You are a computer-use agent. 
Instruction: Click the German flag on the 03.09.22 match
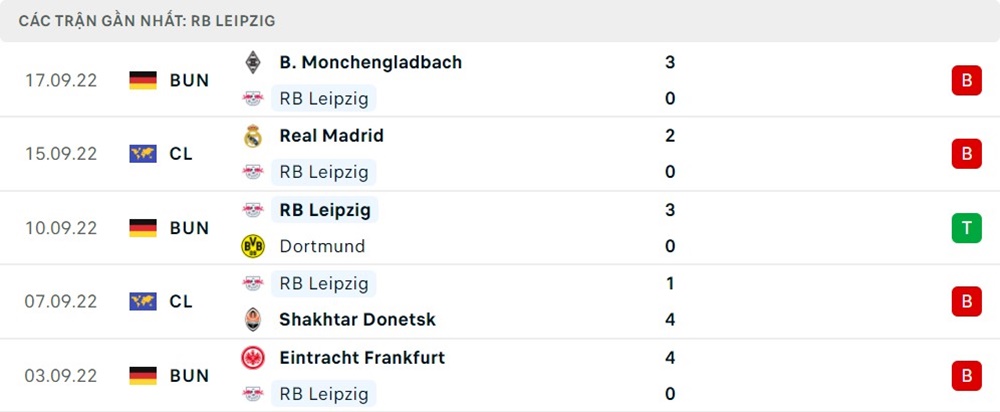click(143, 376)
